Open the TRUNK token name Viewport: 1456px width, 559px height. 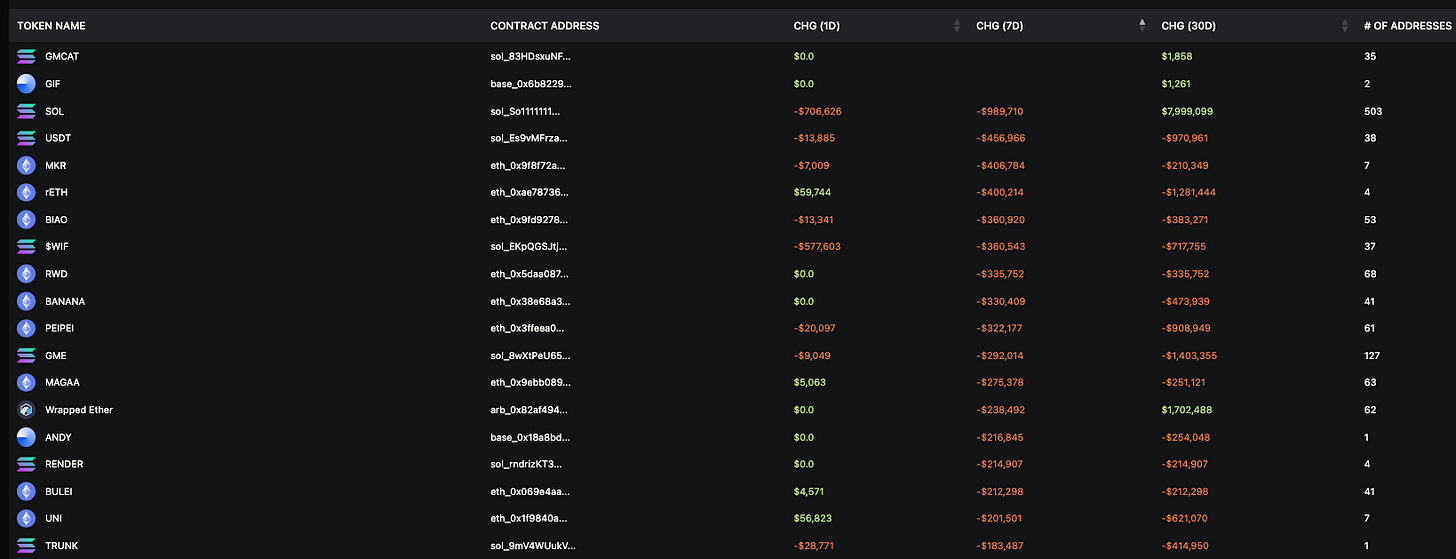point(62,546)
